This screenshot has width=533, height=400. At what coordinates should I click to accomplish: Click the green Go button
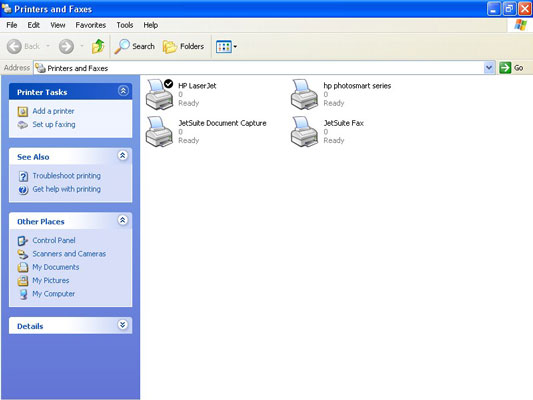(511, 68)
